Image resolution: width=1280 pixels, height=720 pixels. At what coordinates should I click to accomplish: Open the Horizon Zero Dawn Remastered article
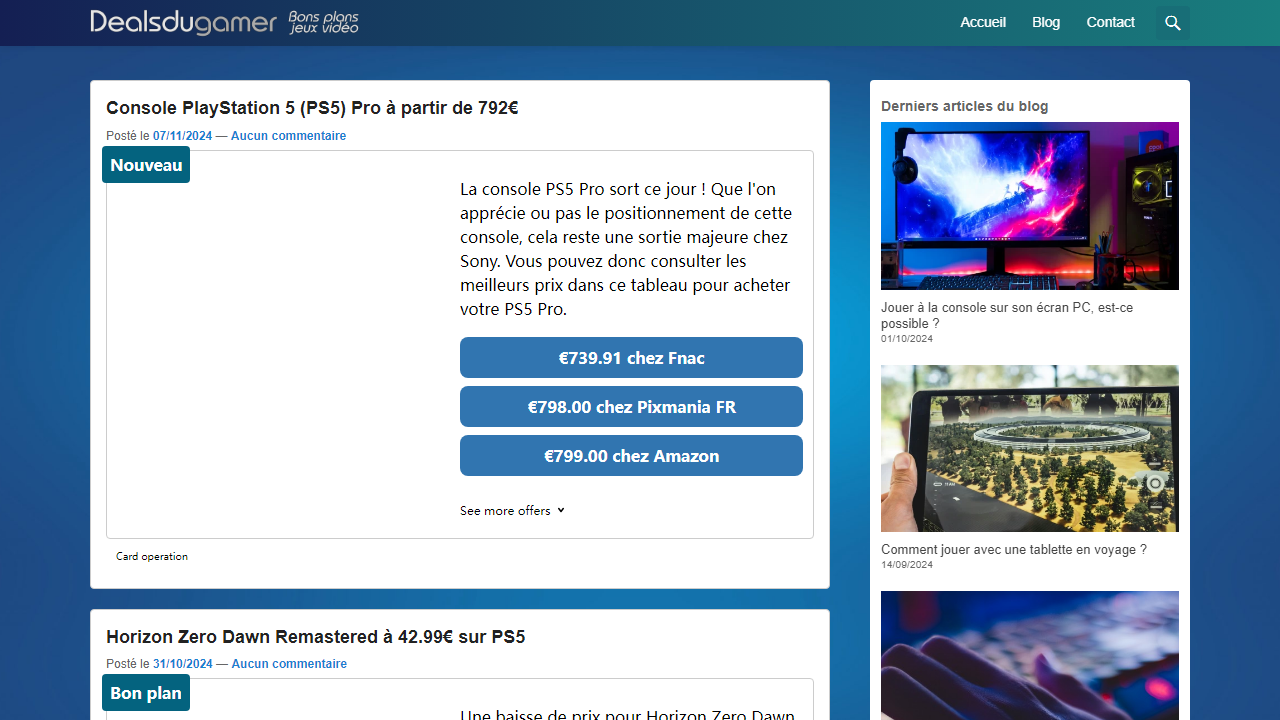point(315,637)
